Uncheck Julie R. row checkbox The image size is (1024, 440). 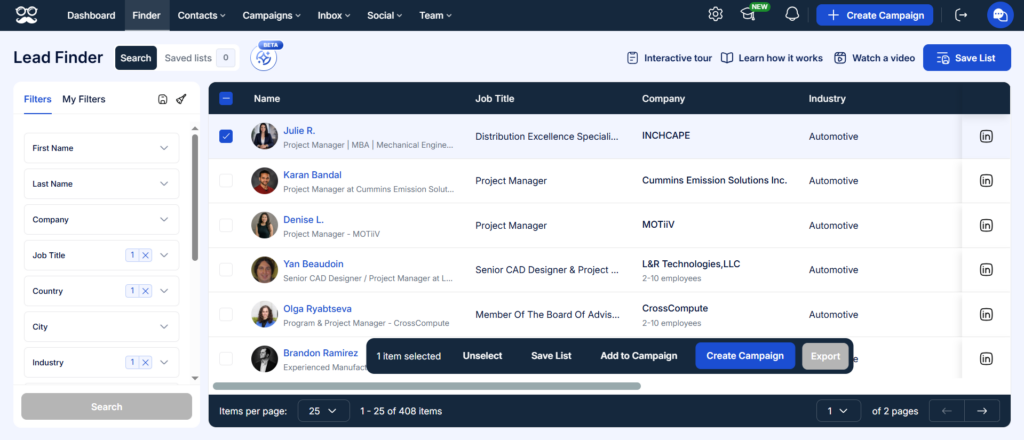coord(226,136)
